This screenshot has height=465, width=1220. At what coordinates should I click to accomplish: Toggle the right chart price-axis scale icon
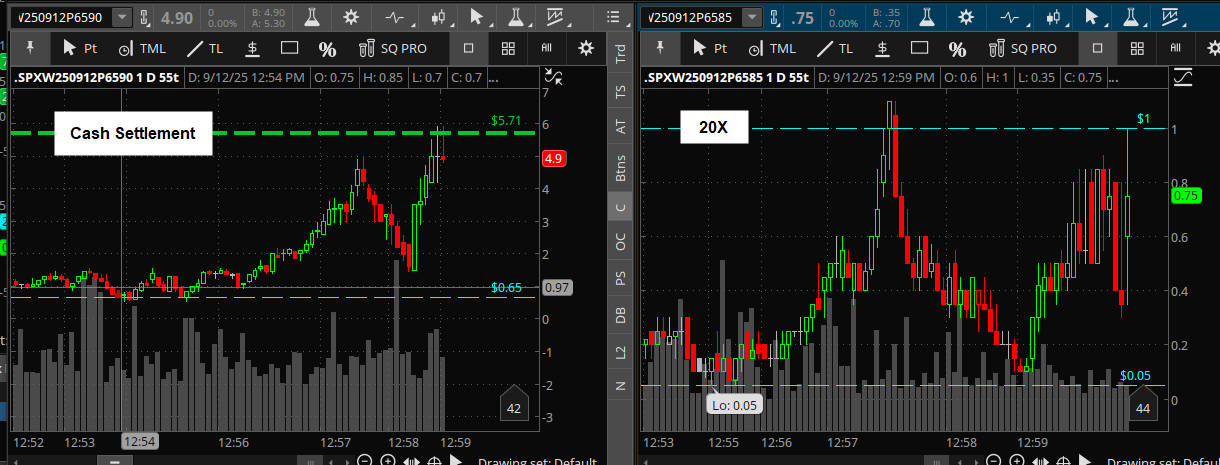click(1183, 77)
